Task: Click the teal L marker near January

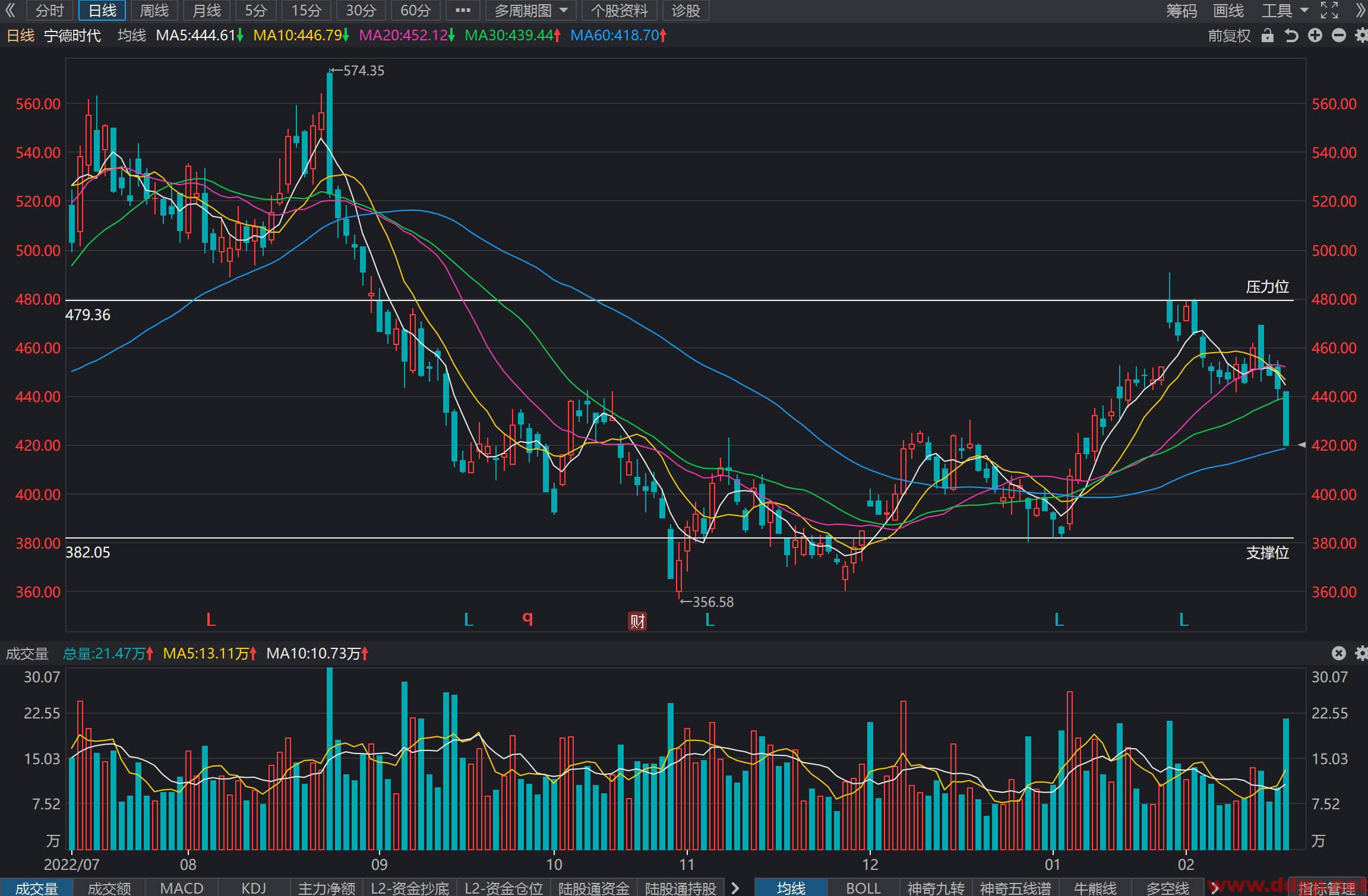Action: coord(1059,620)
